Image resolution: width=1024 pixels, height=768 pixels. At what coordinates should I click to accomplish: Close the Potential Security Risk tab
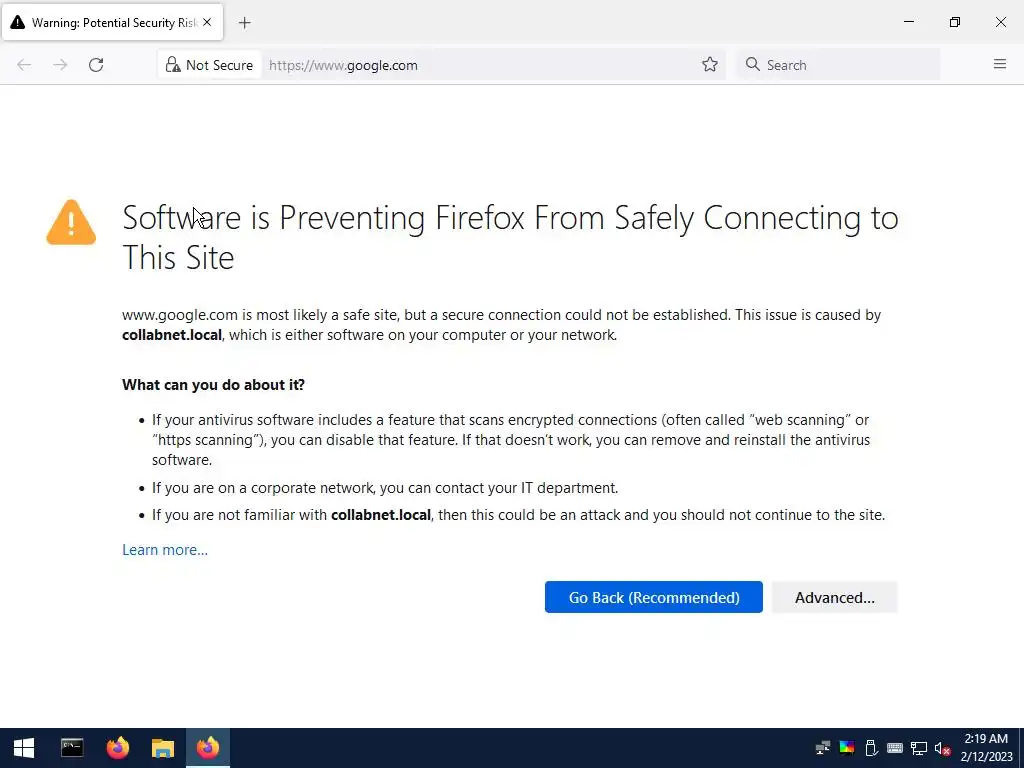(207, 22)
